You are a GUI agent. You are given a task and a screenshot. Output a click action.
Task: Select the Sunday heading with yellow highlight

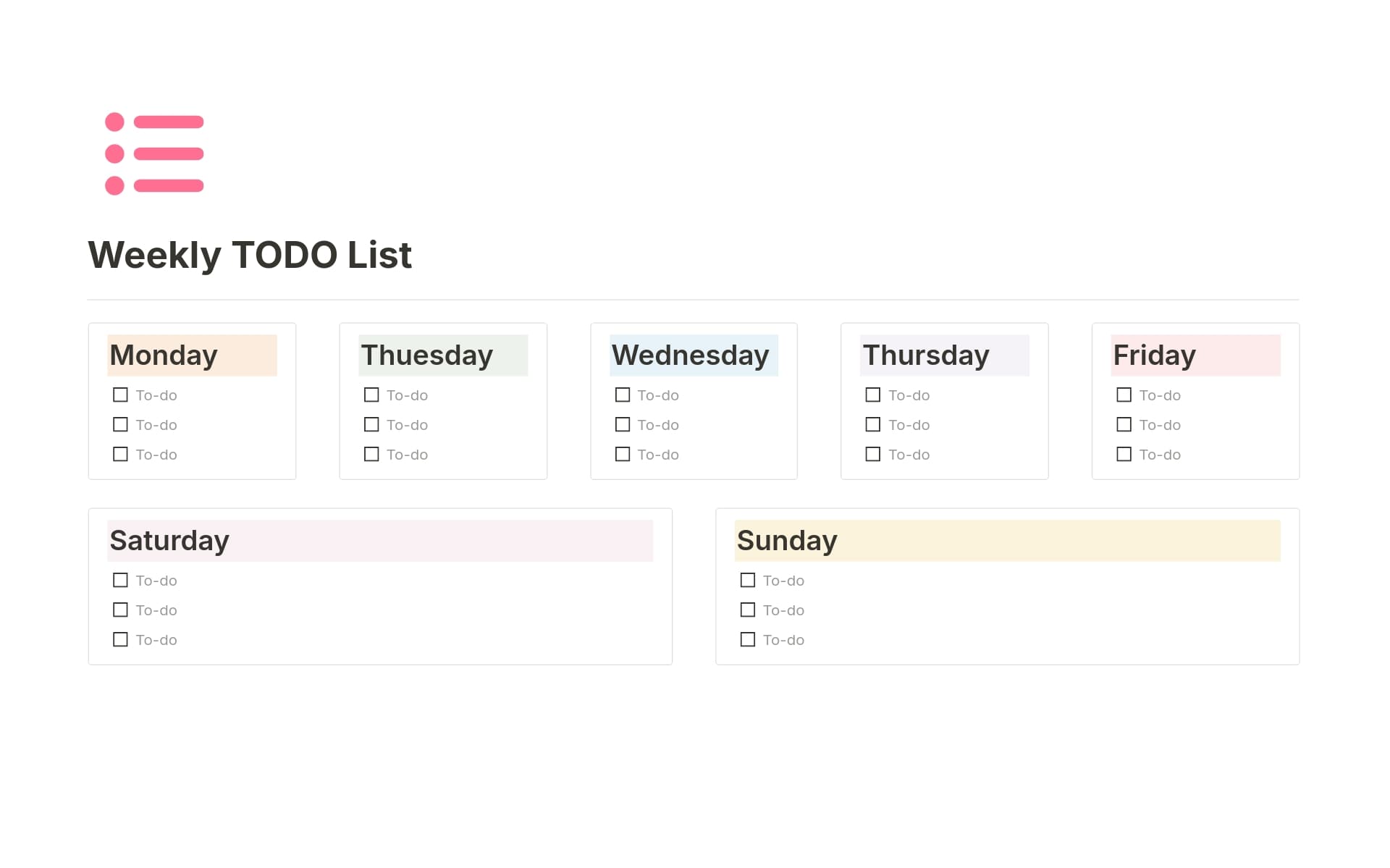pos(786,540)
